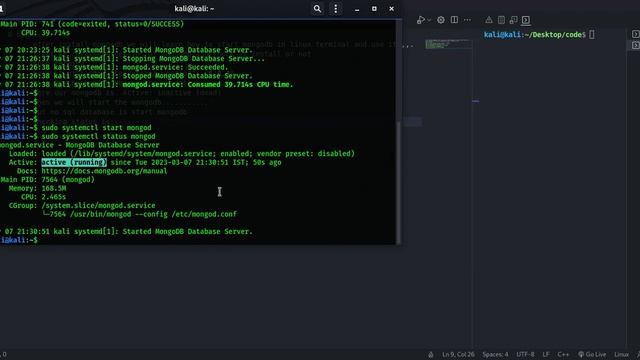Open the terminal's three-dot options menu
This screenshot has width=640, height=360.
pyautogui.click(x=336, y=9)
